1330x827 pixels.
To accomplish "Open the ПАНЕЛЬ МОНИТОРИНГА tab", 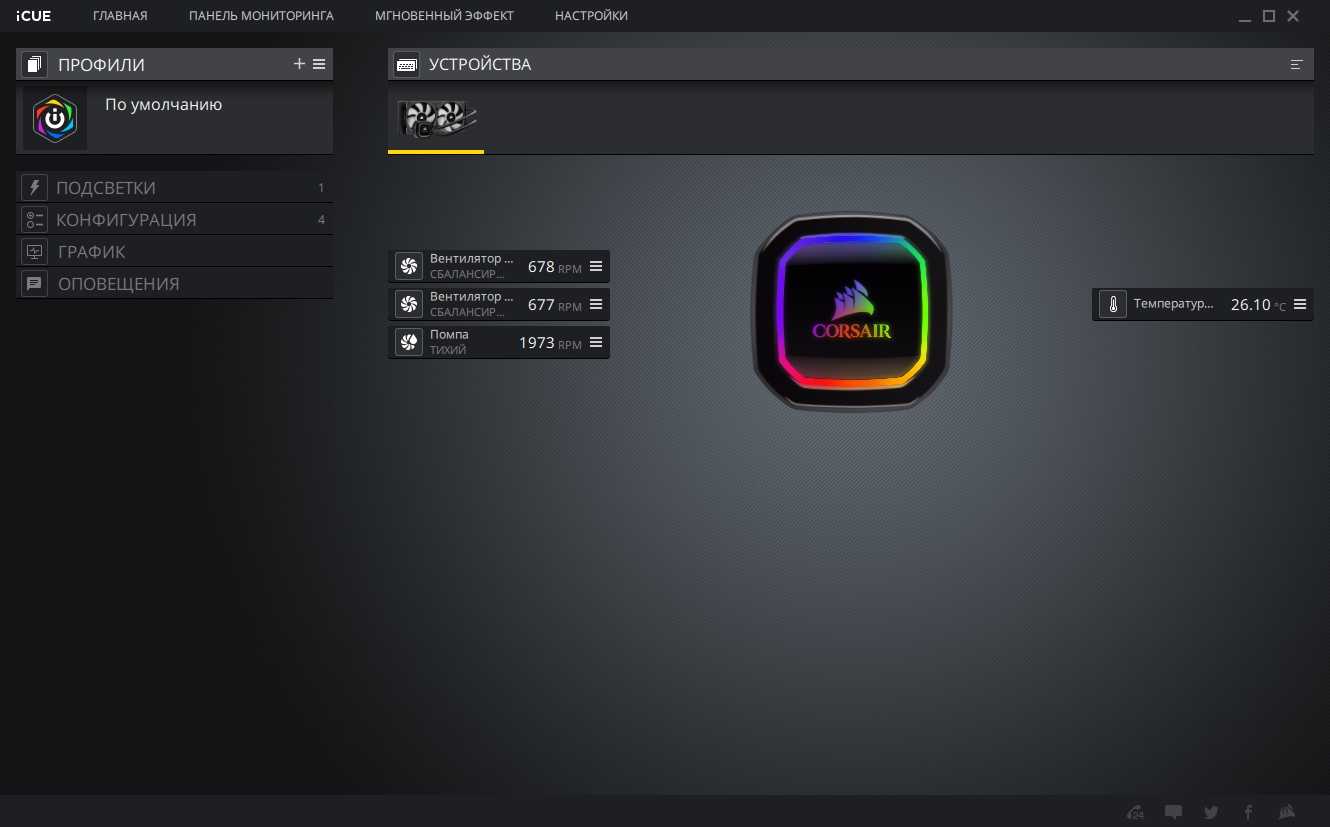I will pos(261,16).
